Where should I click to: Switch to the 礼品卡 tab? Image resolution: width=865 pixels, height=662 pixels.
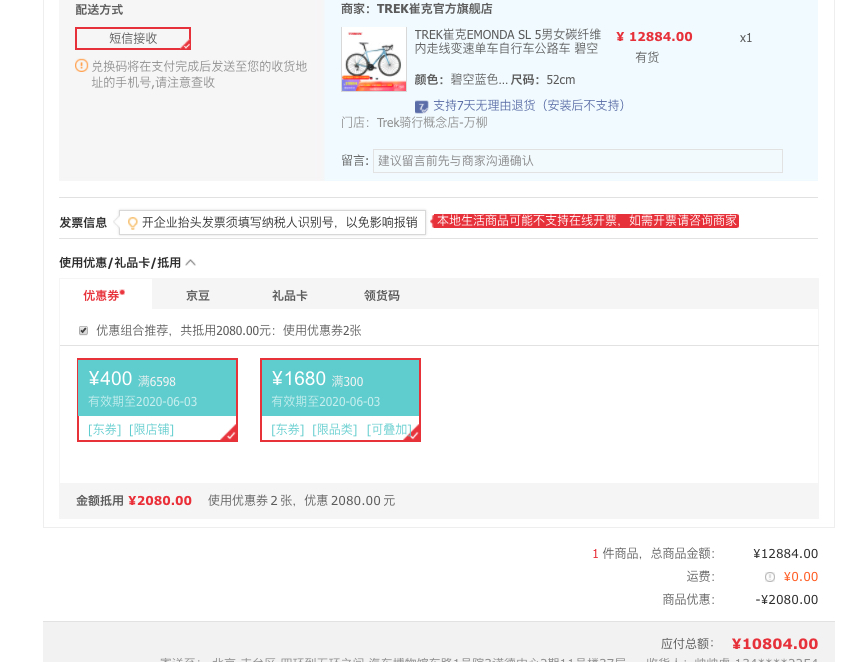[x=290, y=296]
